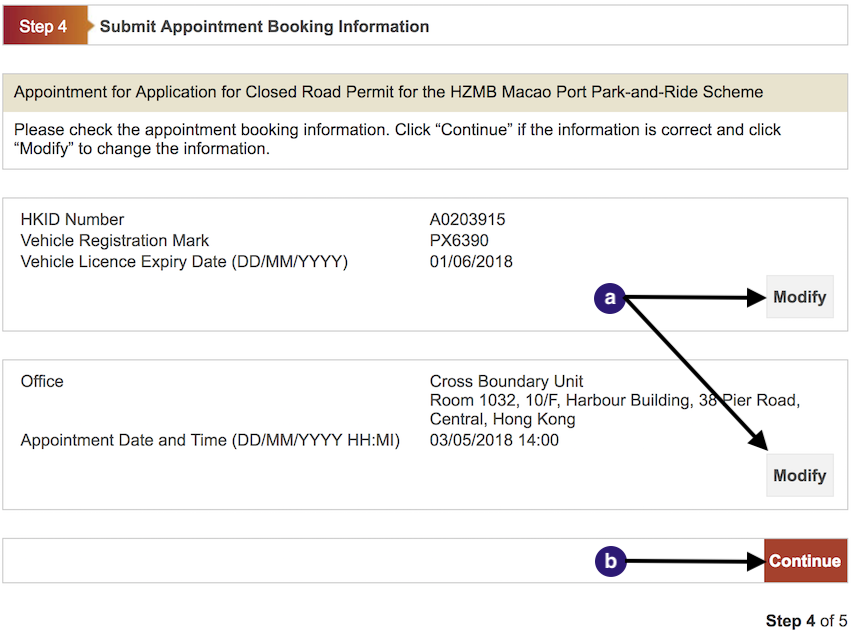Select the expiry date 01/06/2018
855x641 pixels.
[471, 262]
